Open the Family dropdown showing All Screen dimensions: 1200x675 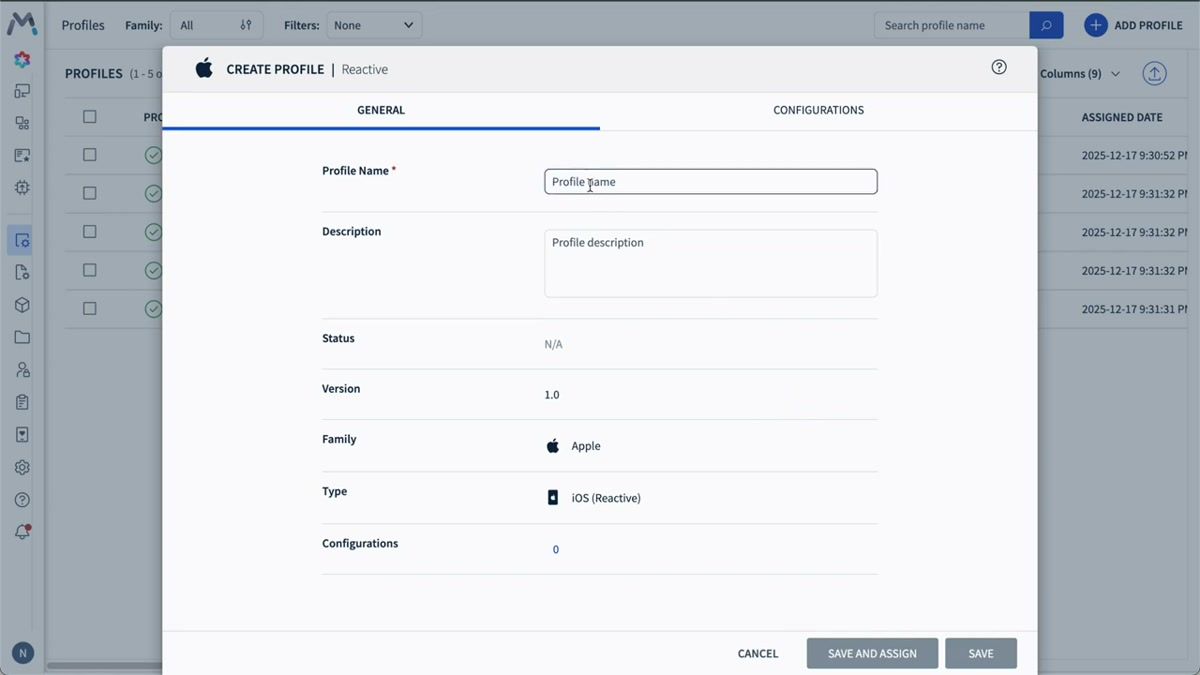pyautogui.click(x=216, y=24)
